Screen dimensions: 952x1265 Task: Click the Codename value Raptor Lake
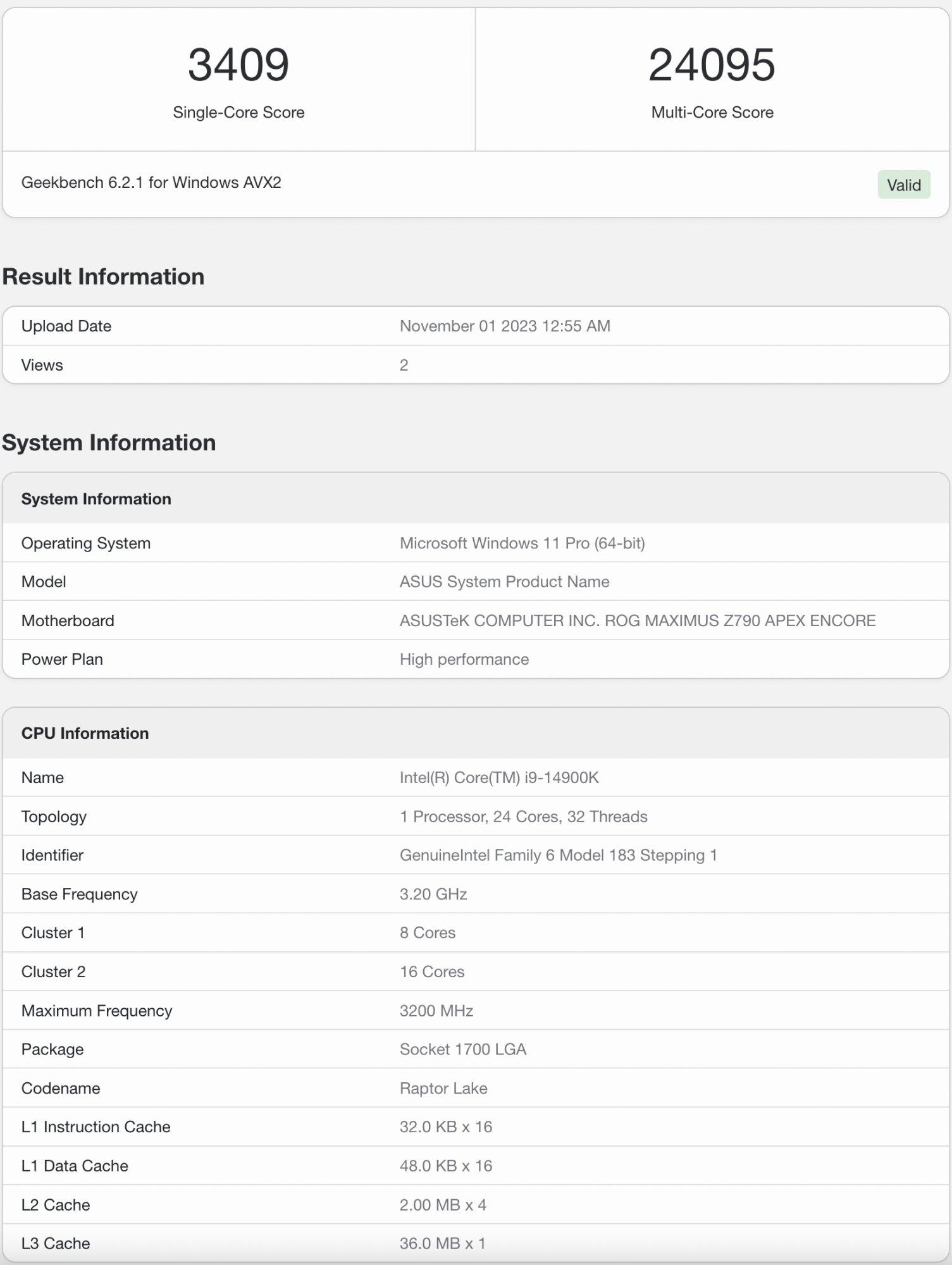pos(443,1088)
